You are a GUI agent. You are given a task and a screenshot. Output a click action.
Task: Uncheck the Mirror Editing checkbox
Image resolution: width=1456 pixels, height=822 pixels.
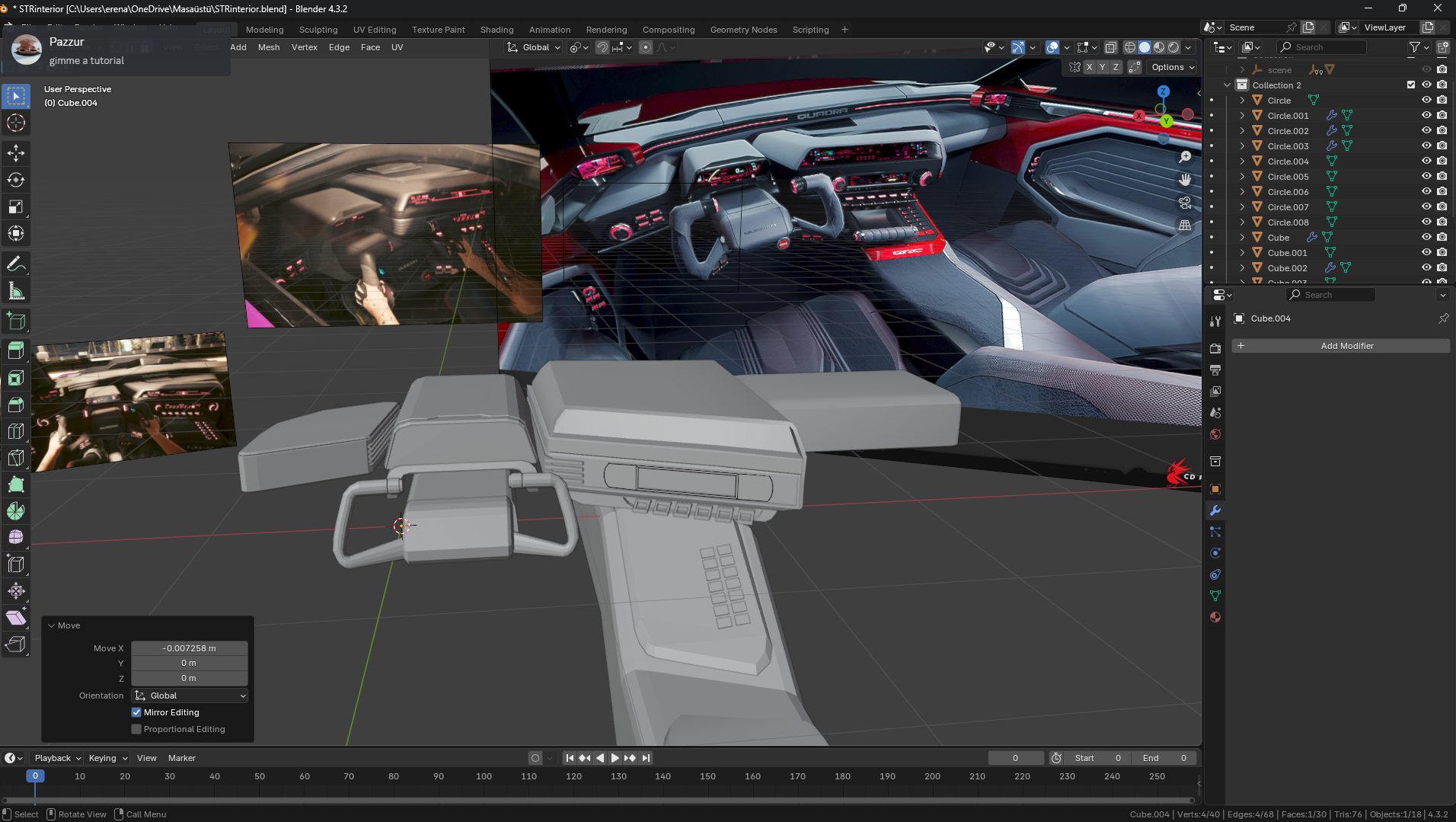pos(136,712)
